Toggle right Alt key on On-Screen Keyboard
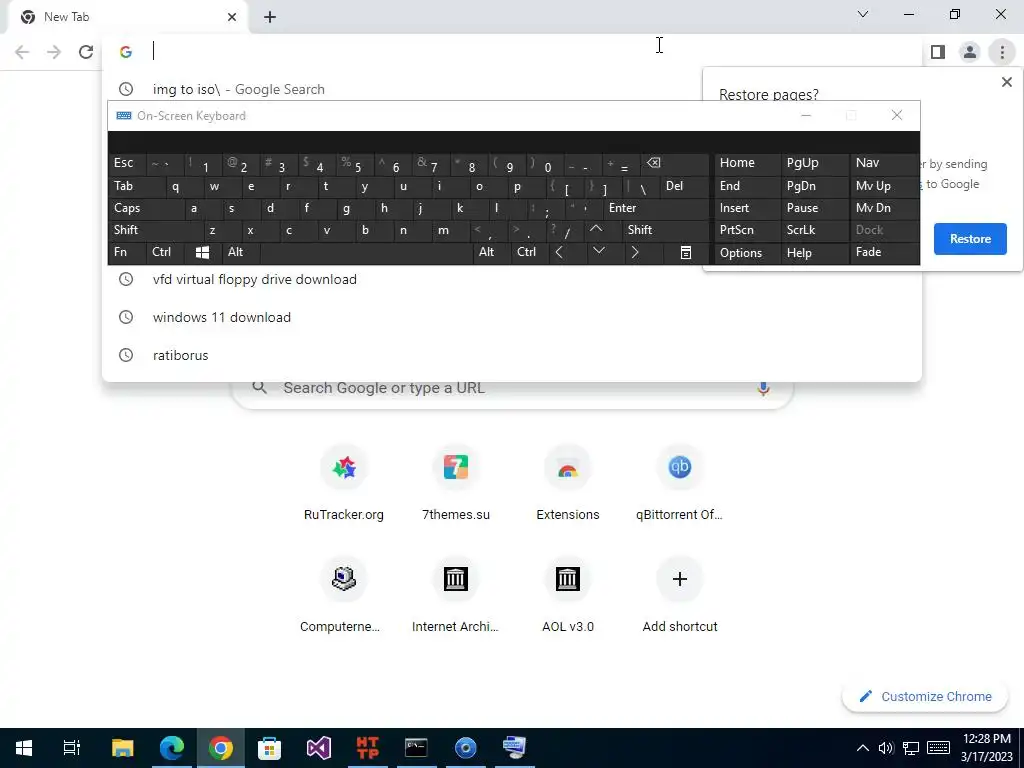 490,252
